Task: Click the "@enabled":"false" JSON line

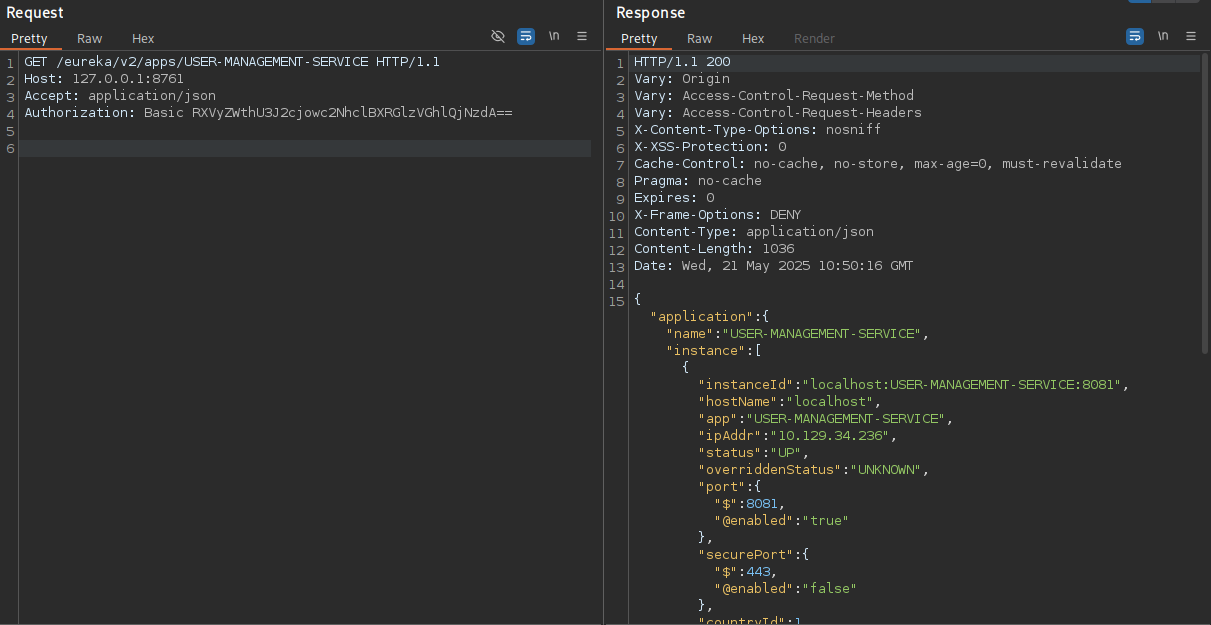Action: point(785,589)
